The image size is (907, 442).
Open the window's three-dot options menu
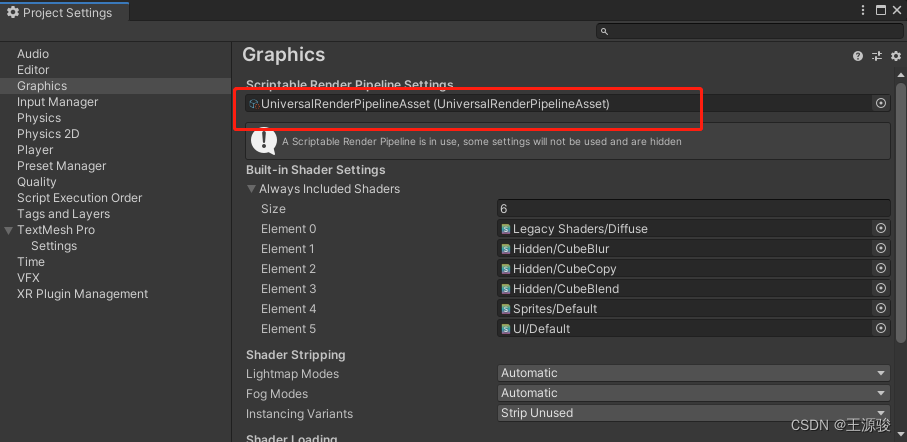tap(863, 10)
